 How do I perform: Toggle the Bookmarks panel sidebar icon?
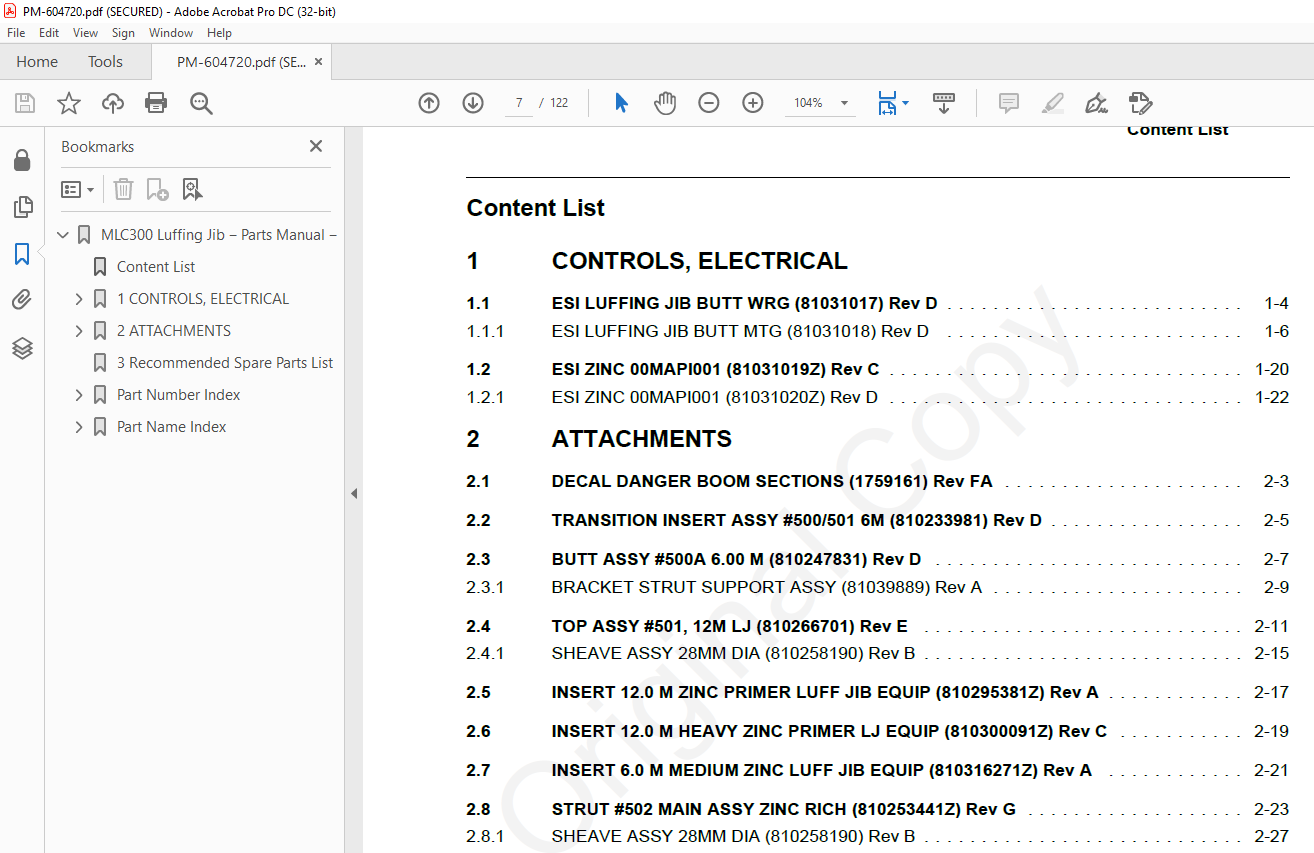[22, 254]
